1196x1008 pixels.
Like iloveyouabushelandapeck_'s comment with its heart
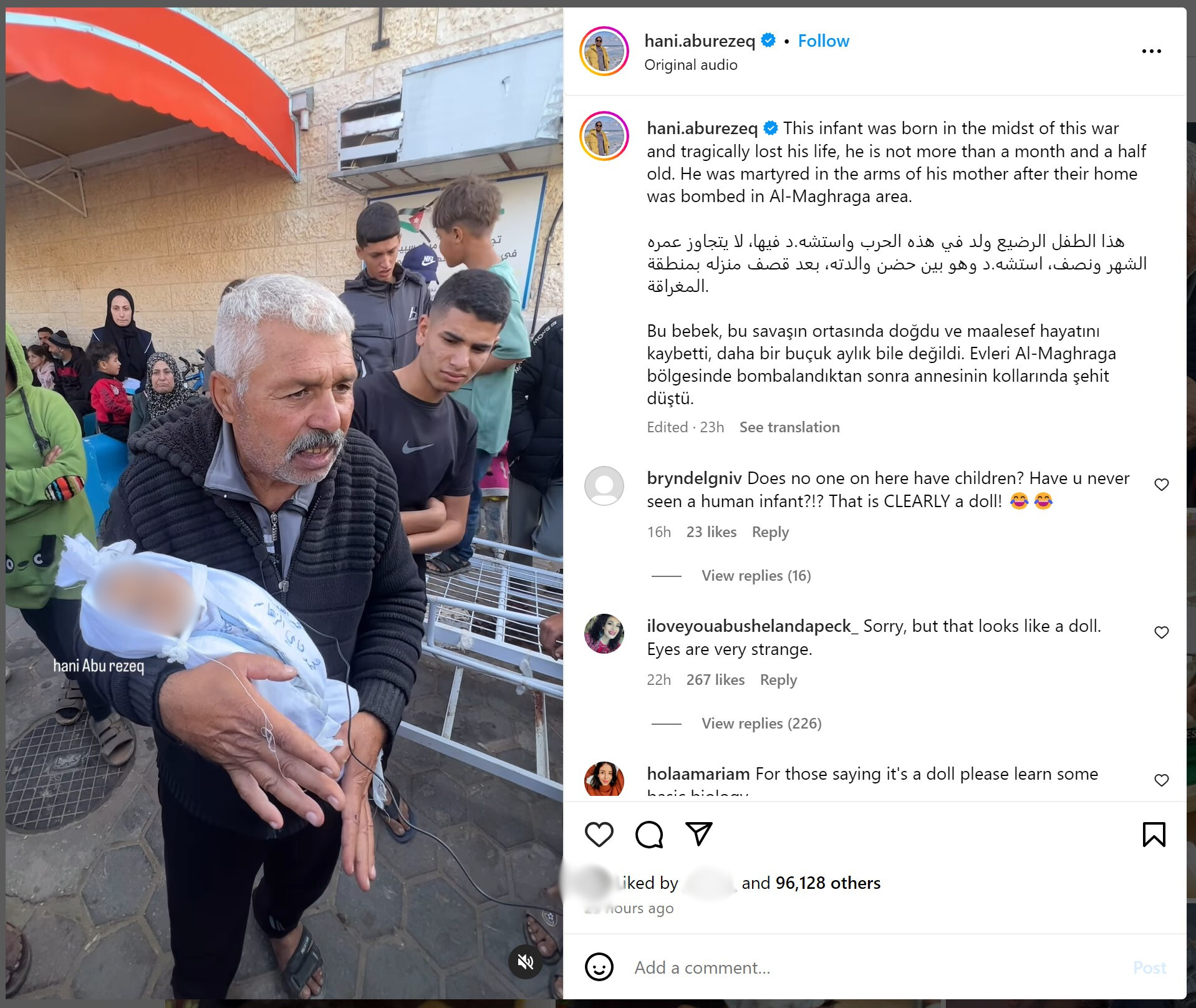pos(1161,632)
